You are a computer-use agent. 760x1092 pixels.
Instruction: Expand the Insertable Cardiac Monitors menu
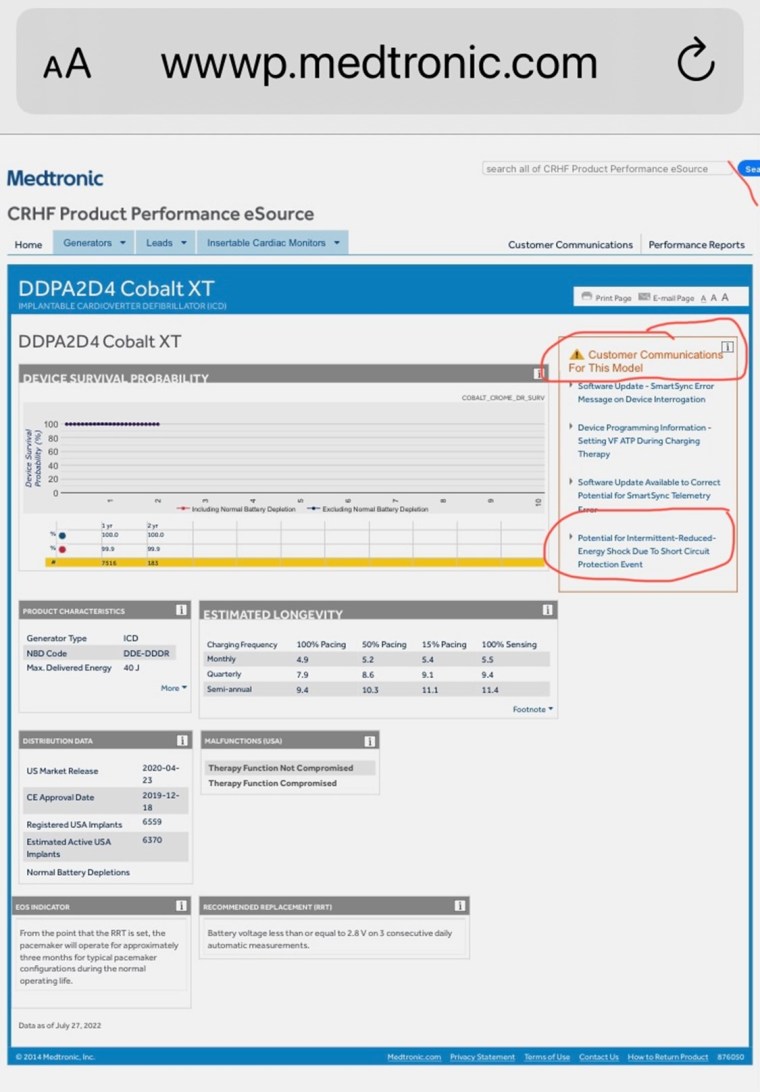pyautogui.click(x=273, y=242)
